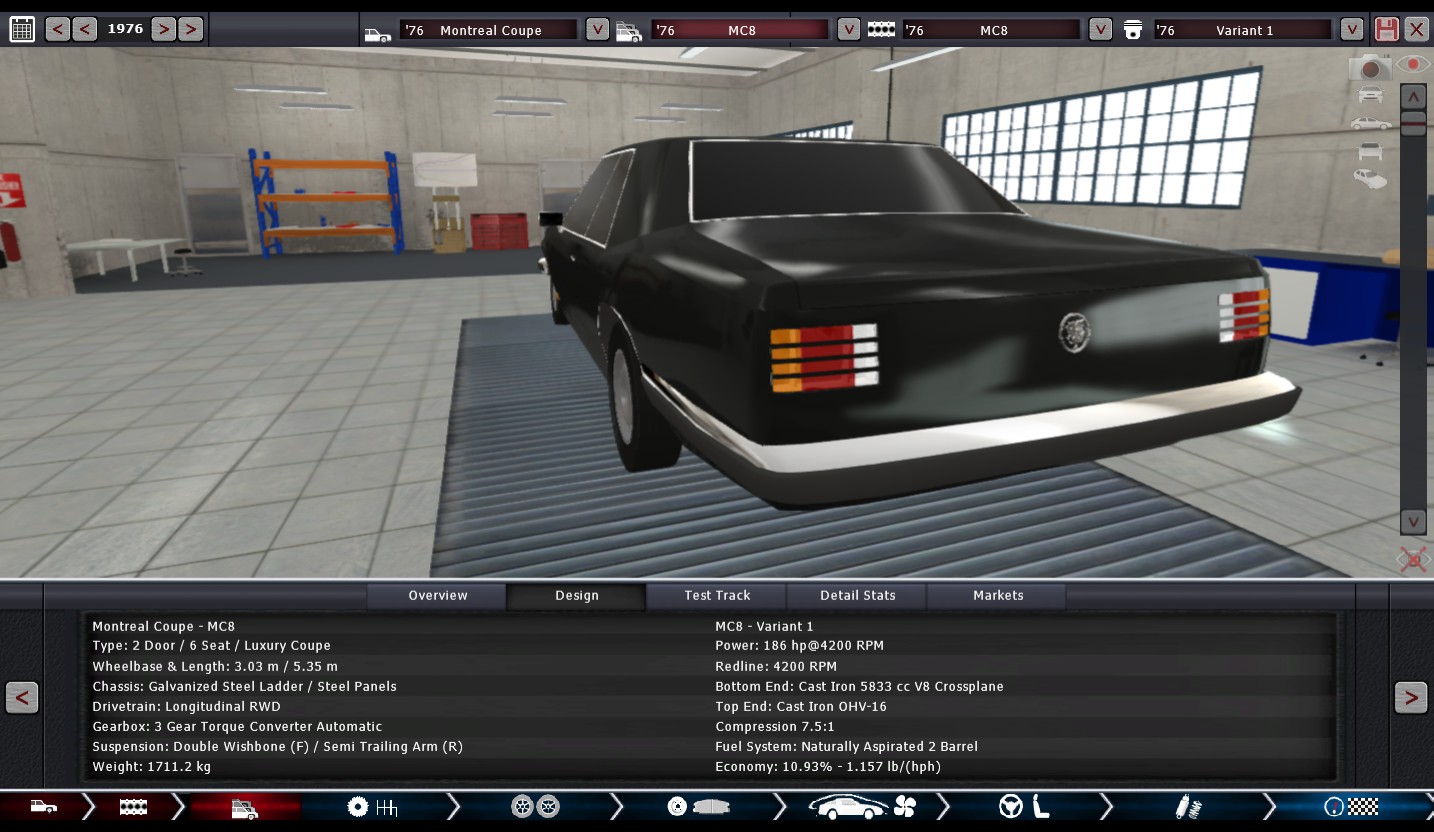The height and width of the screenshot is (832, 1434).
Task: Open the calendar icon in top bar
Action: point(22,29)
